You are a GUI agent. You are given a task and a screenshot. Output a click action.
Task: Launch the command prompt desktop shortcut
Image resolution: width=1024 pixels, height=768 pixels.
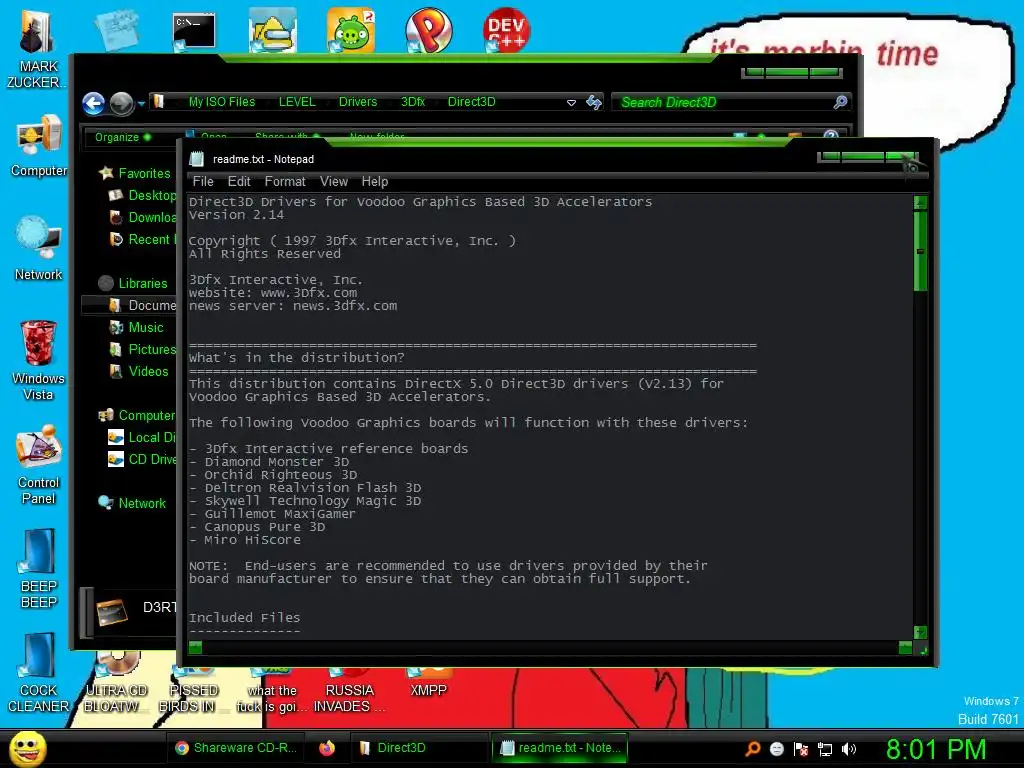click(x=193, y=31)
